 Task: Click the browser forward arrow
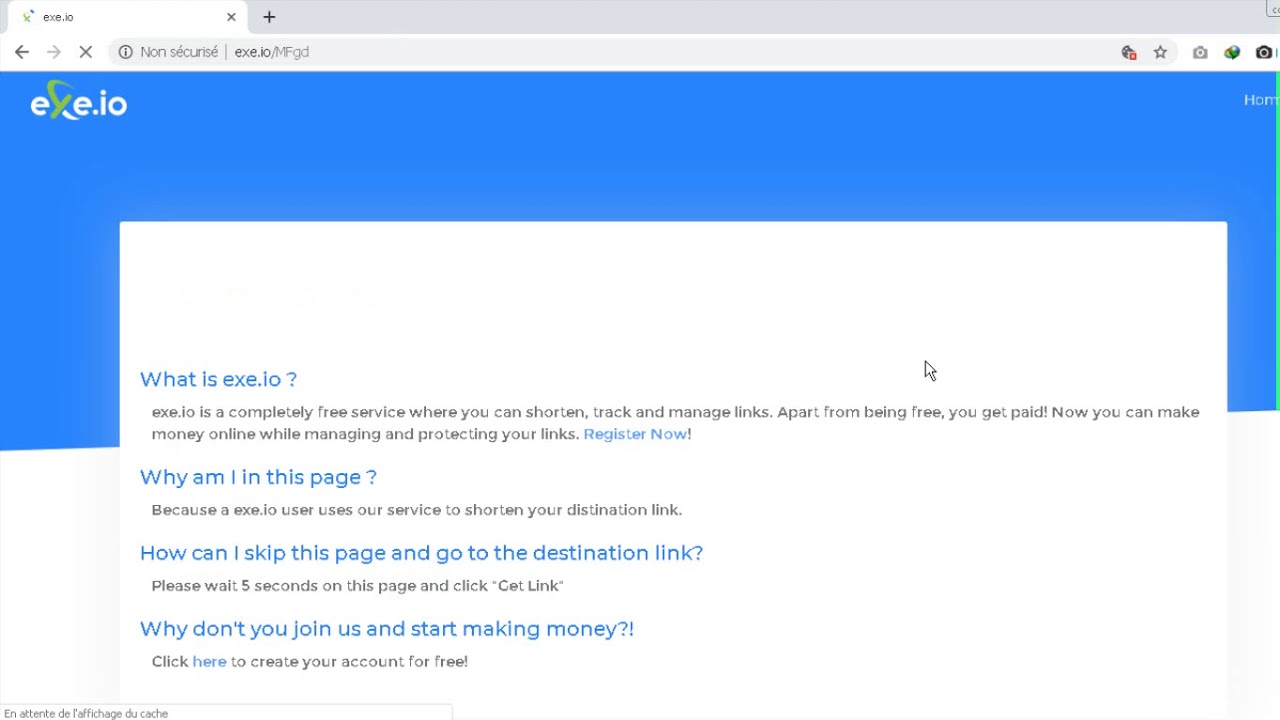(x=54, y=52)
